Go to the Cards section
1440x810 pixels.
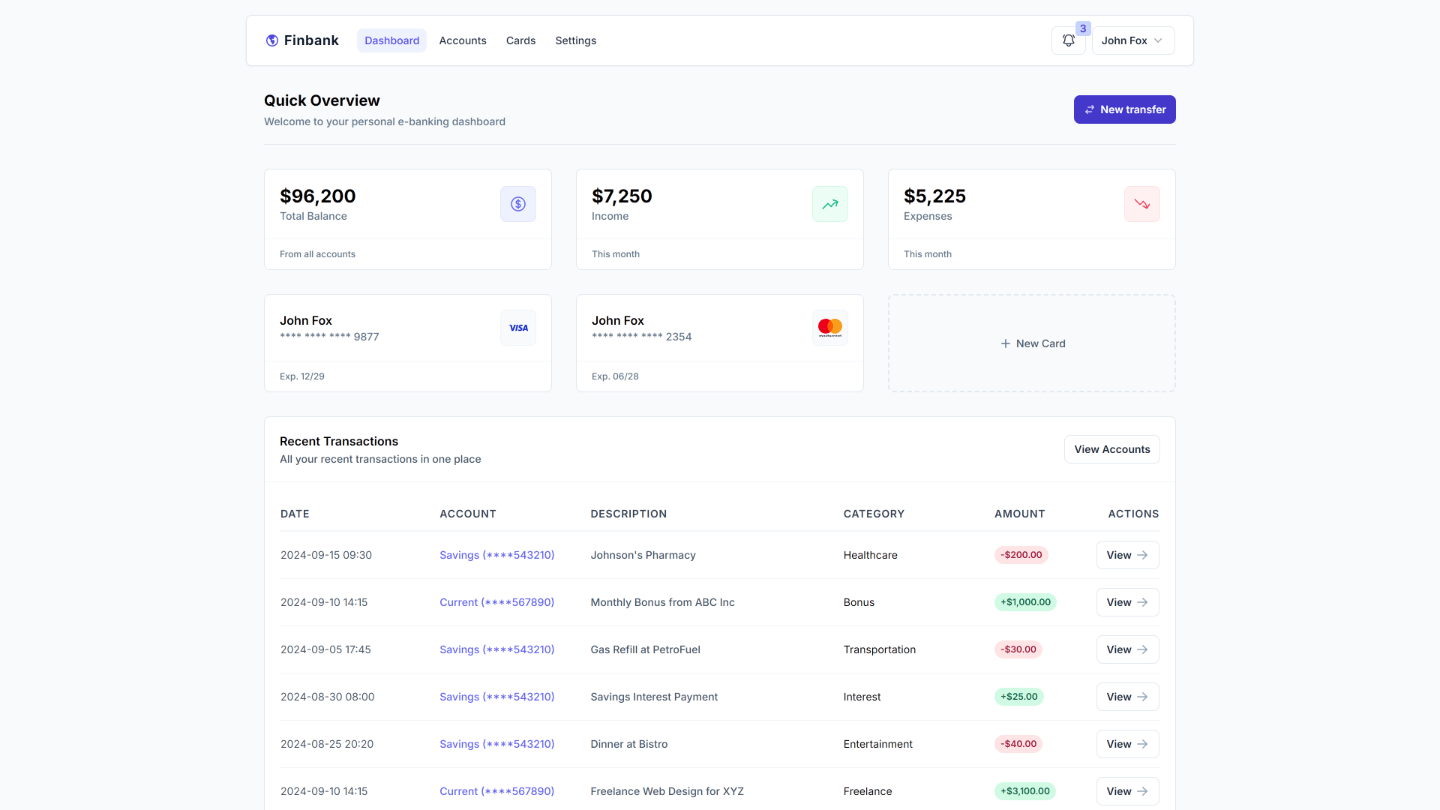click(520, 40)
